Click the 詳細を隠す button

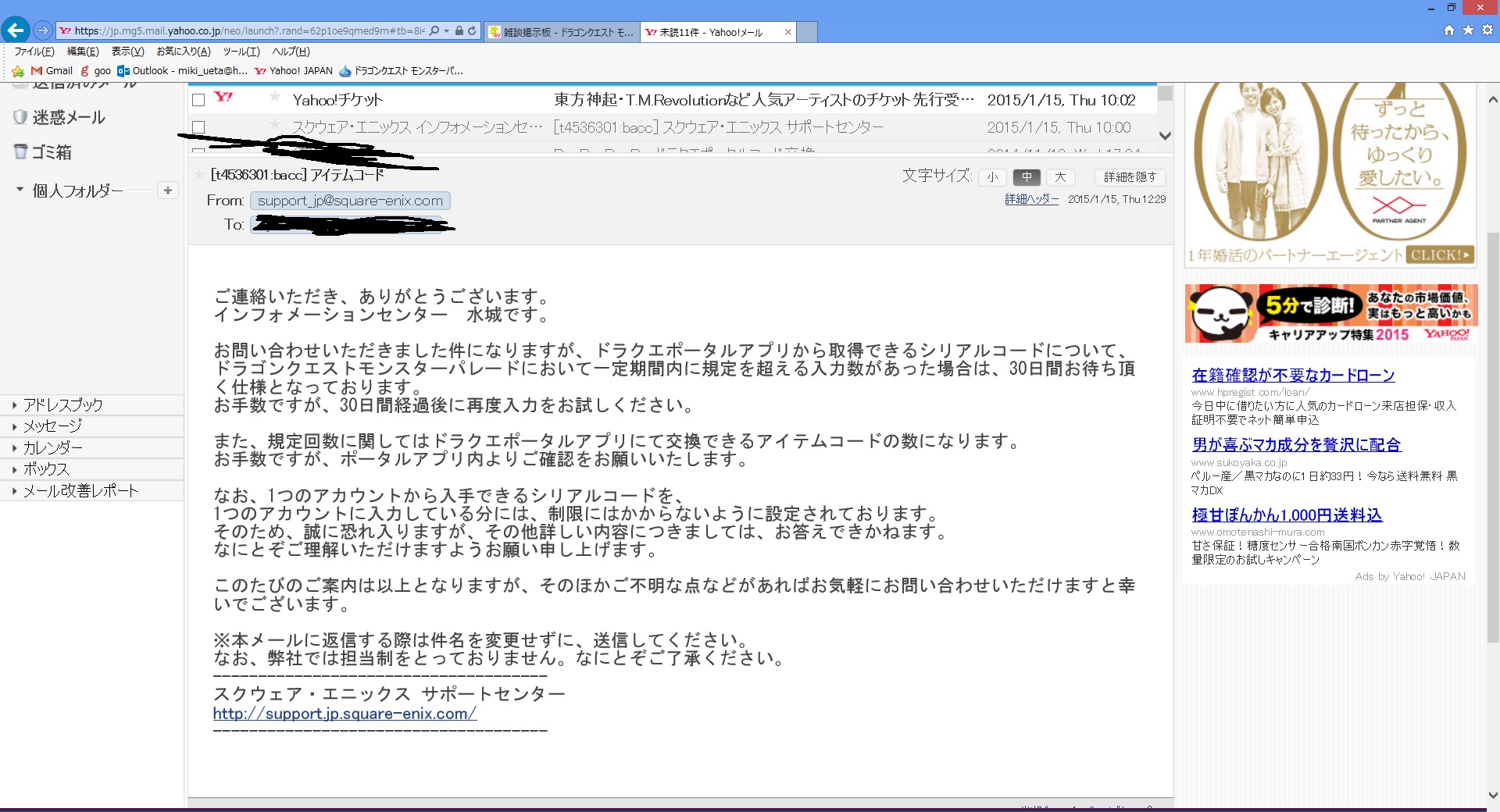click(x=1130, y=177)
